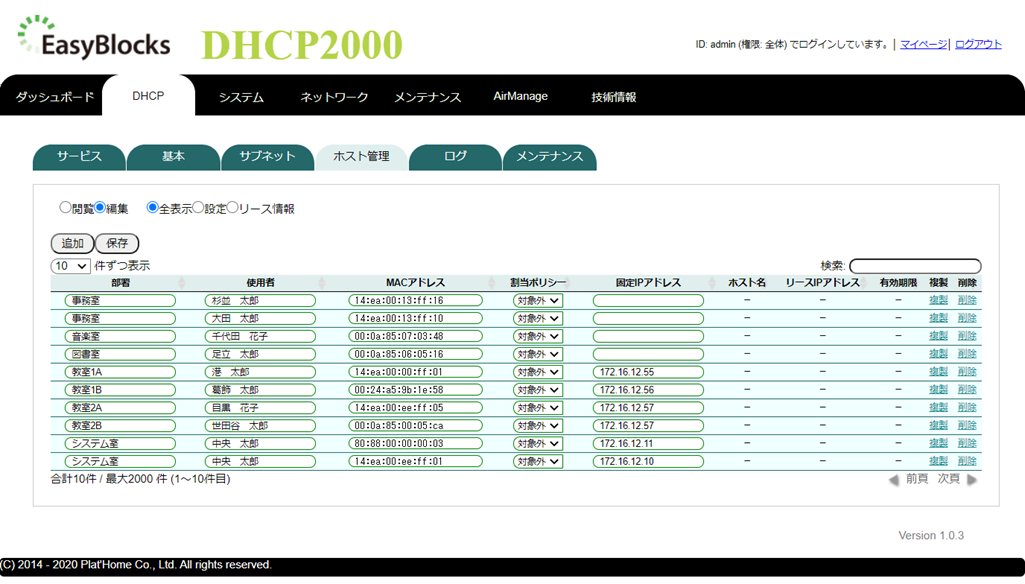Open the ダッシュボード main tab
The height and width of the screenshot is (584, 1025).
pyautogui.click(x=55, y=97)
